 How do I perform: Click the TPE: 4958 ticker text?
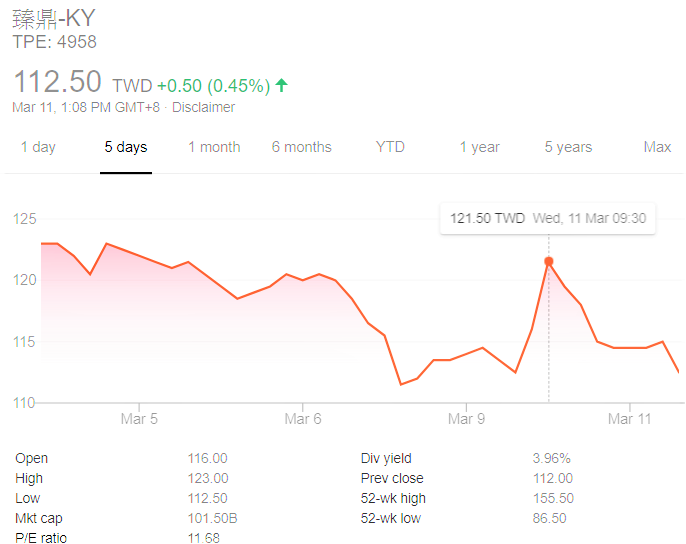[54, 42]
